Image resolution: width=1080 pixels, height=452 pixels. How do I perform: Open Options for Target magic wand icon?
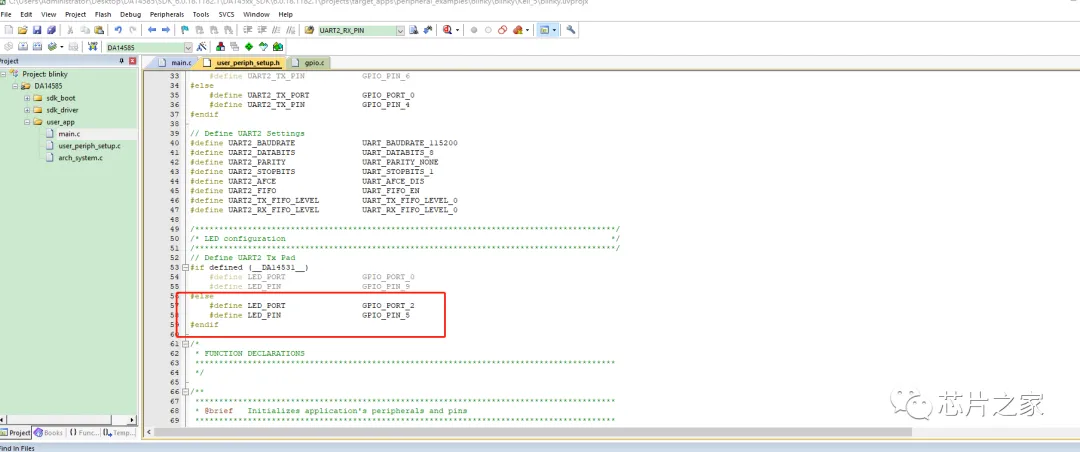(x=203, y=47)
